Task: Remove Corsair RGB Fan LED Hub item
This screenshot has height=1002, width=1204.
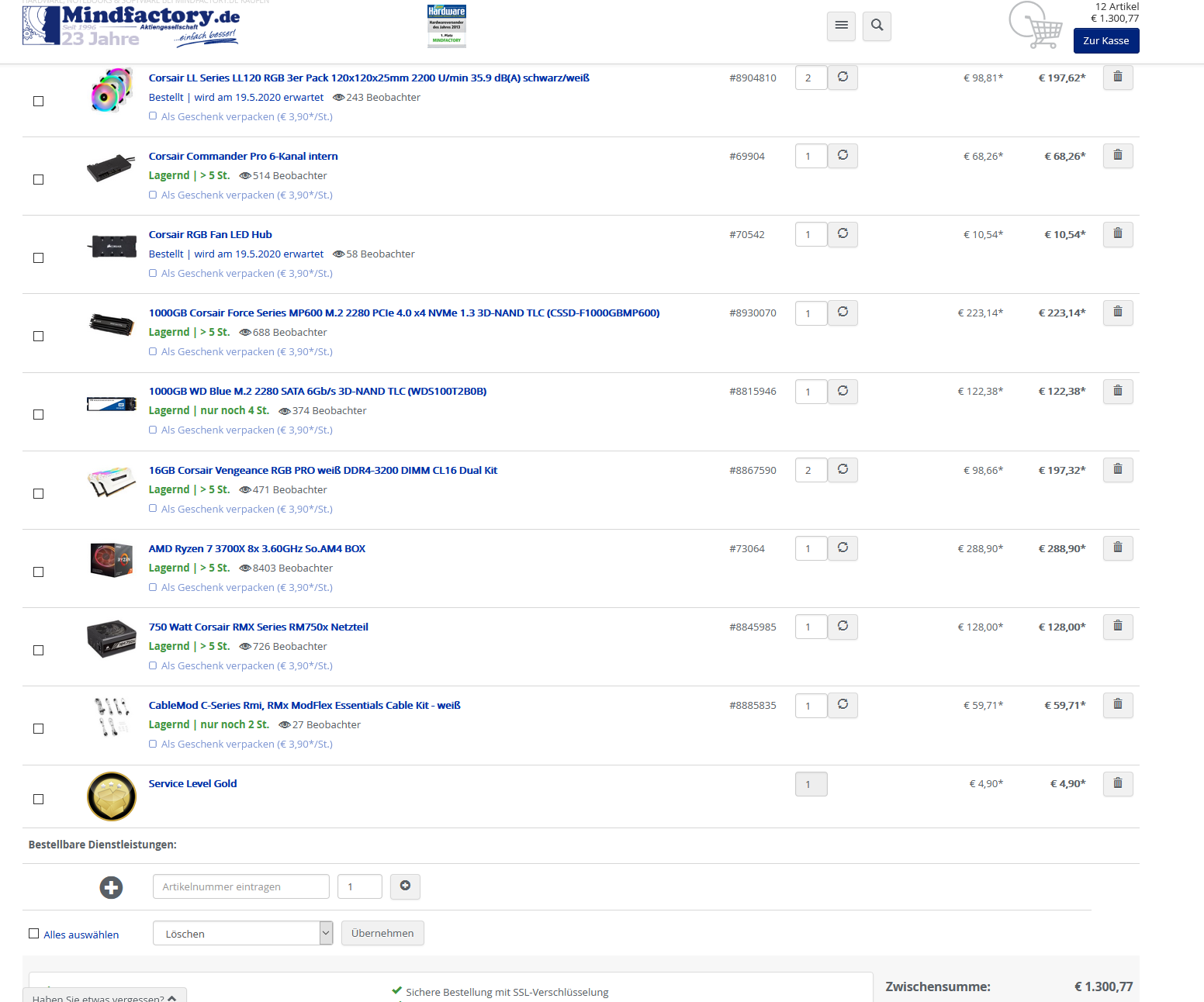Action: click(1118, 234)
